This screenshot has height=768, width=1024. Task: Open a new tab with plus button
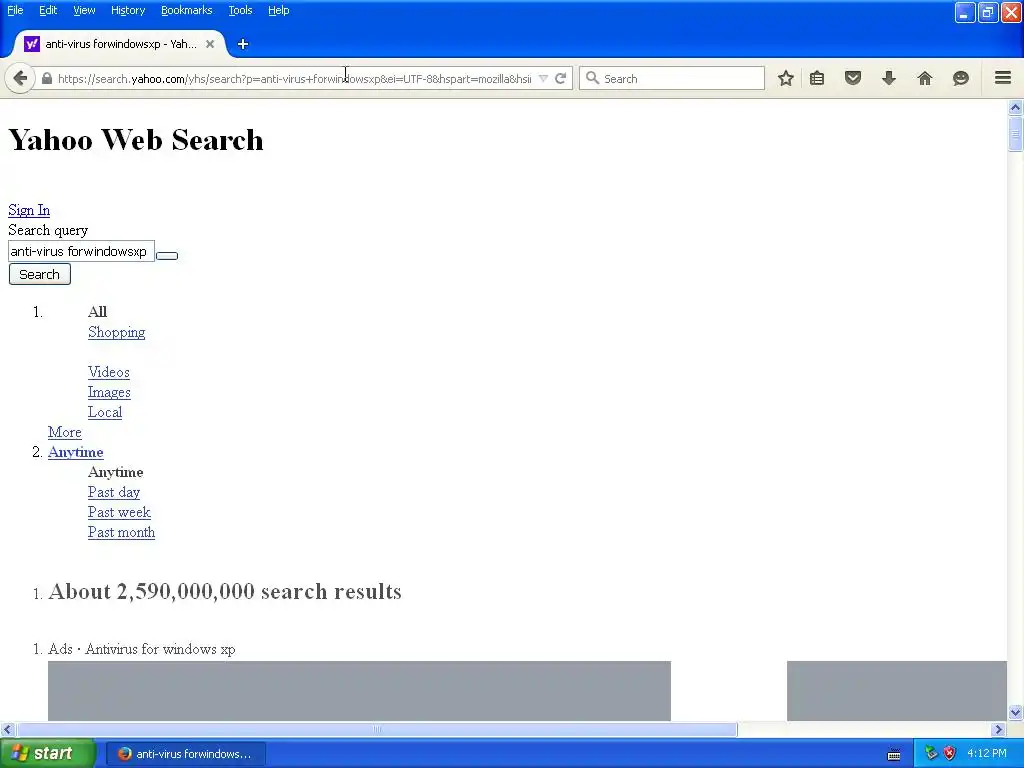(243, 44)
